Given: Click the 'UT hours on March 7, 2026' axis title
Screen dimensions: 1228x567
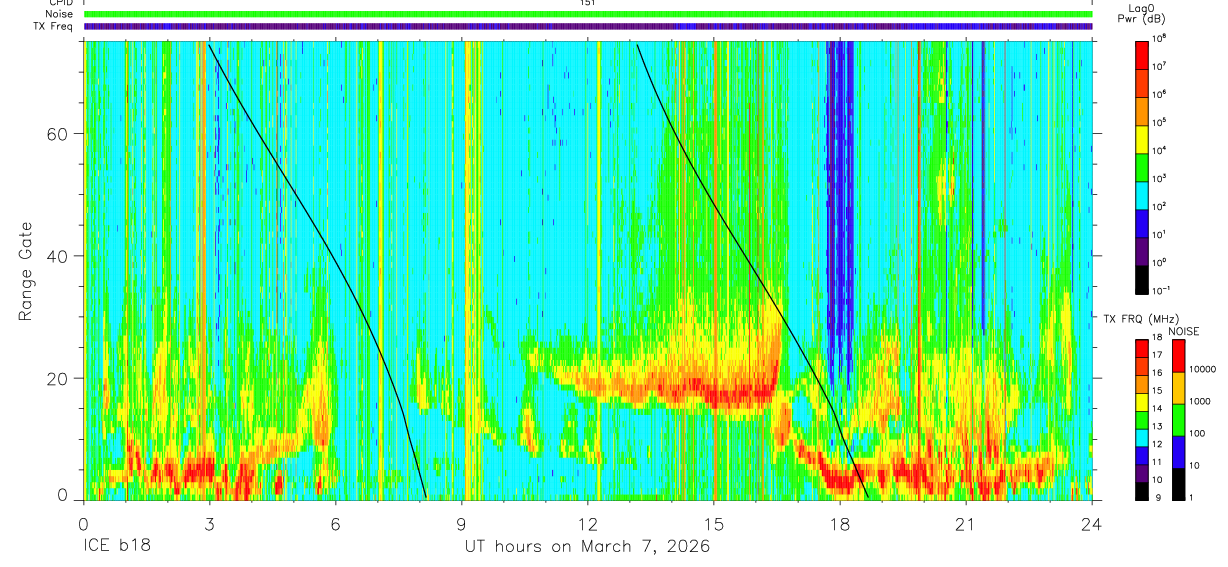Looking at the screenshot, I should 587,547.
